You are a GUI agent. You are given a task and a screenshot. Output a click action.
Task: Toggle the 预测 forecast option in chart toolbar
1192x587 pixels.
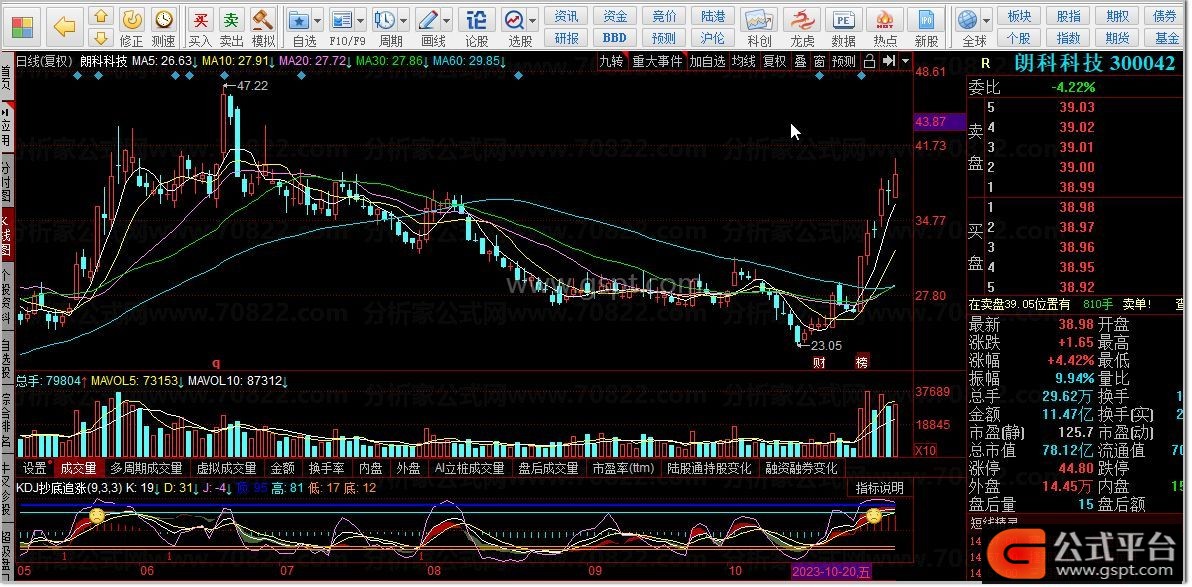tap(844, 61)
